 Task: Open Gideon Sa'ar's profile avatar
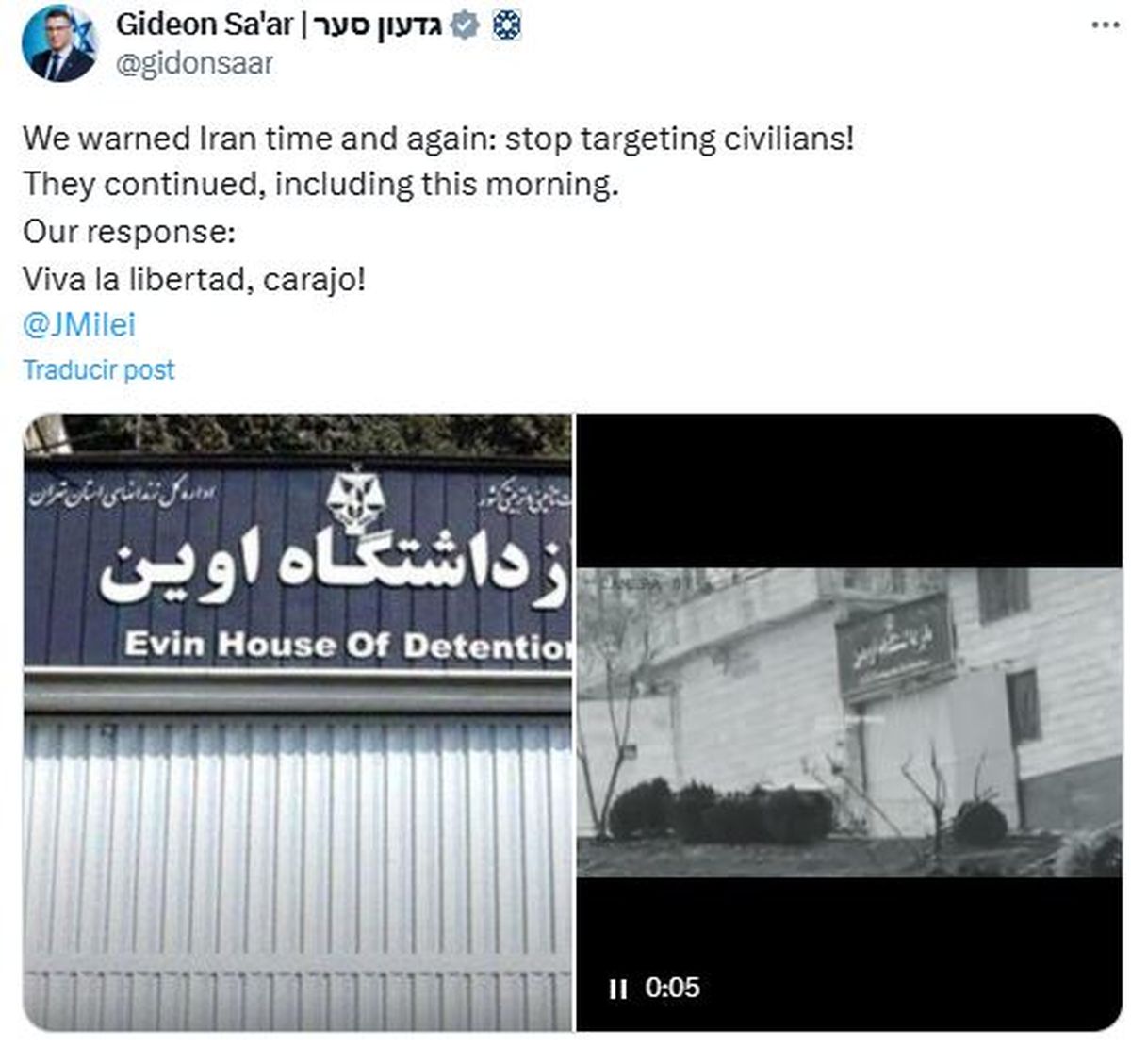tap(58, 42)
